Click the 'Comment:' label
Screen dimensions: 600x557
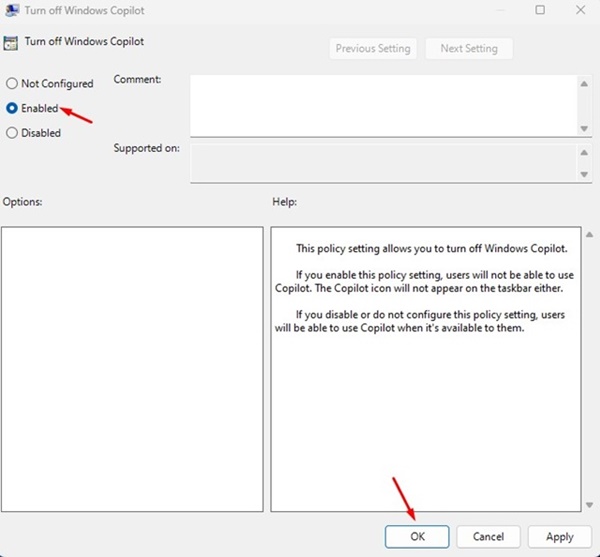[137, 79]
